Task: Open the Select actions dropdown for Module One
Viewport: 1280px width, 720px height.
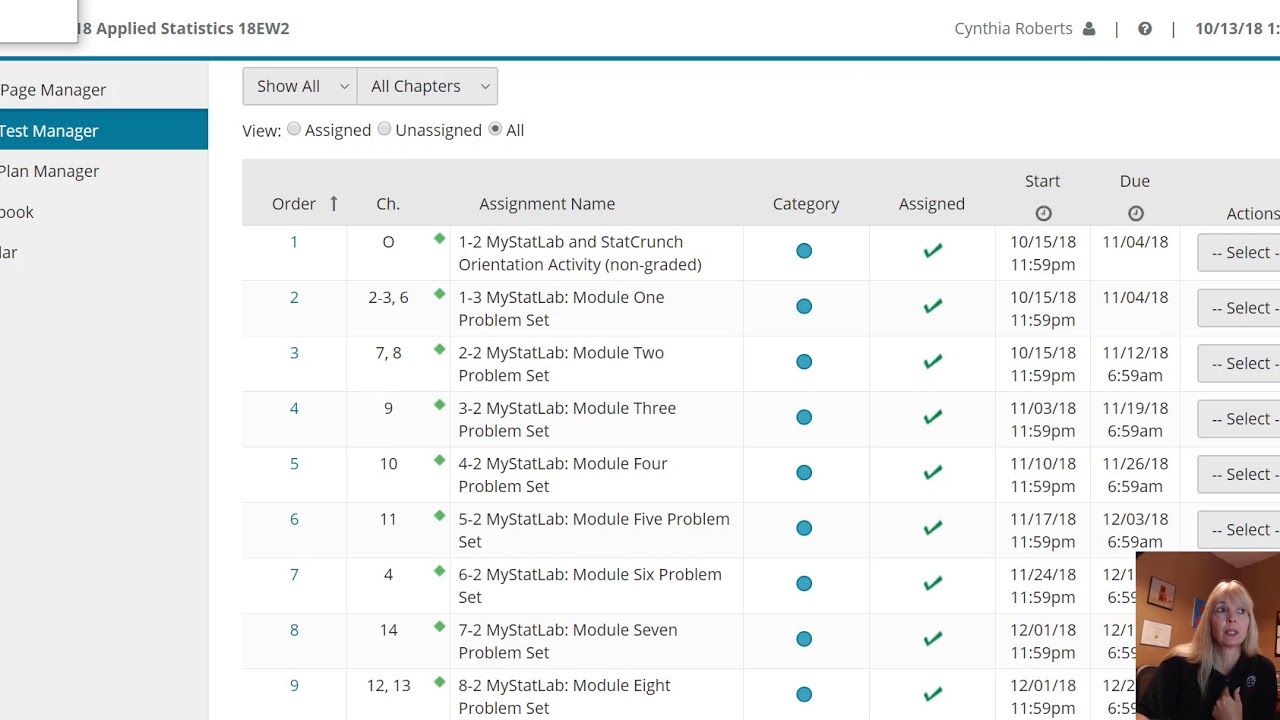Action: [1242, 308]
